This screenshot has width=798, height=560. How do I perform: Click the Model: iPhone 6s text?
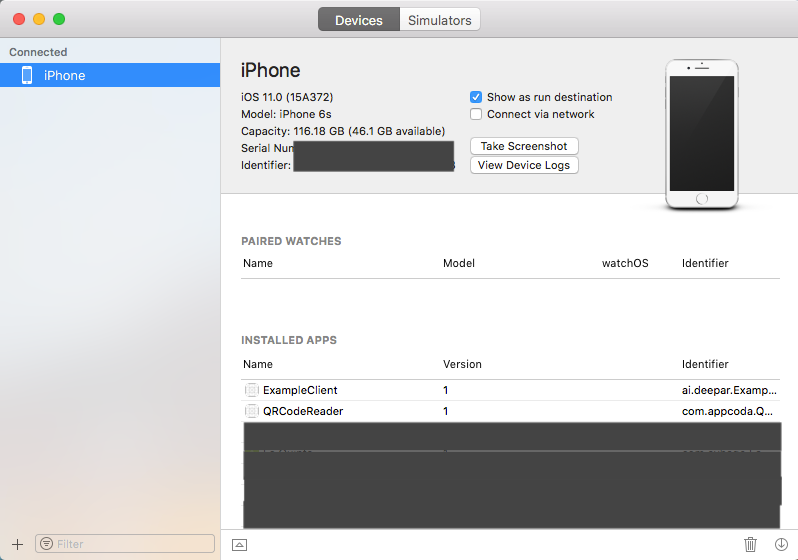point(286,114)
